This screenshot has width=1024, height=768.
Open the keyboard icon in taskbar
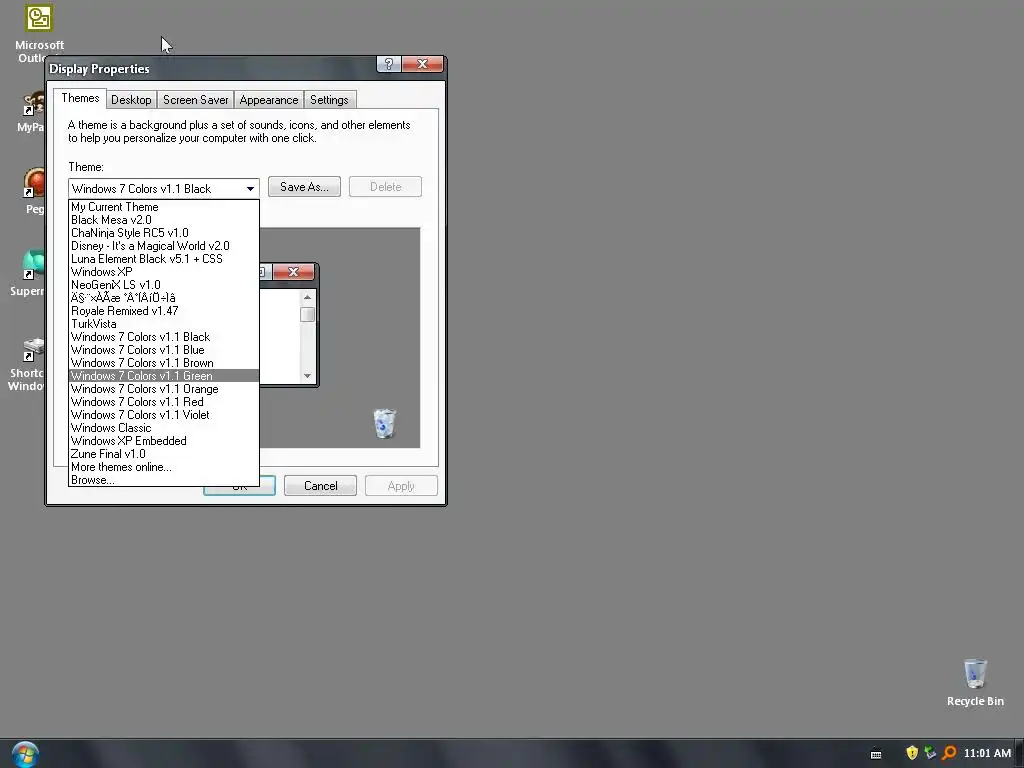pyautogui.click(x=876, y=754)
